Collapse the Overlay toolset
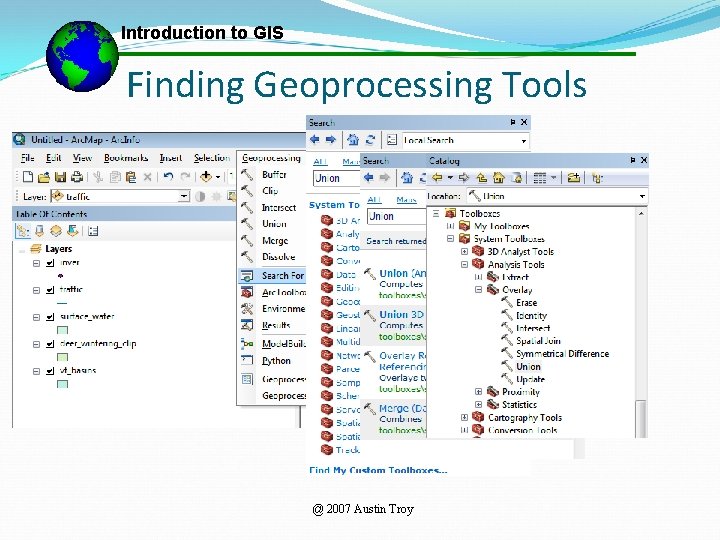This screenshot has width=720, height=540. tap(478, 290)
